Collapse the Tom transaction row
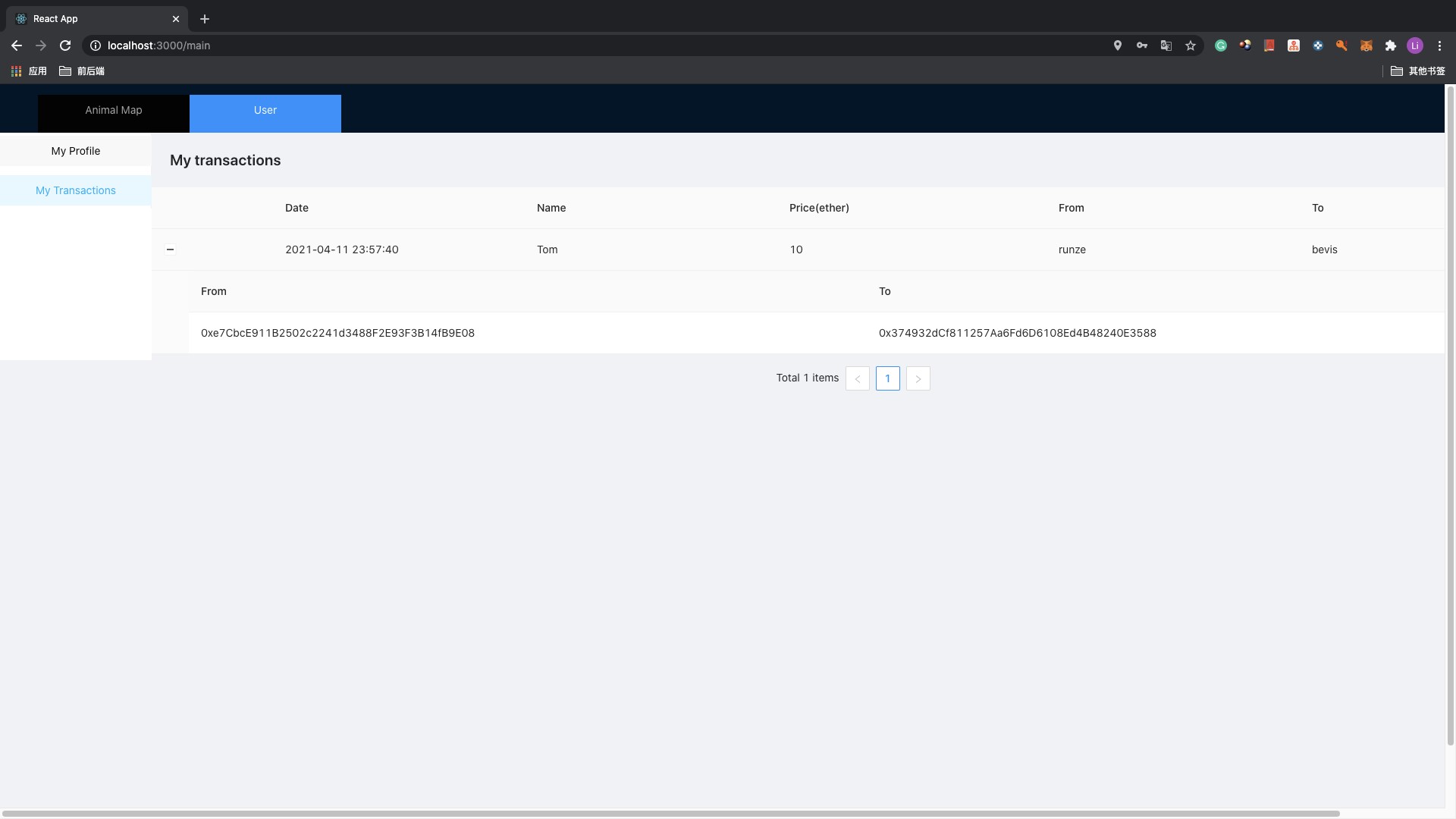The width and height of the screenshot is (1456, 819). 170,249
